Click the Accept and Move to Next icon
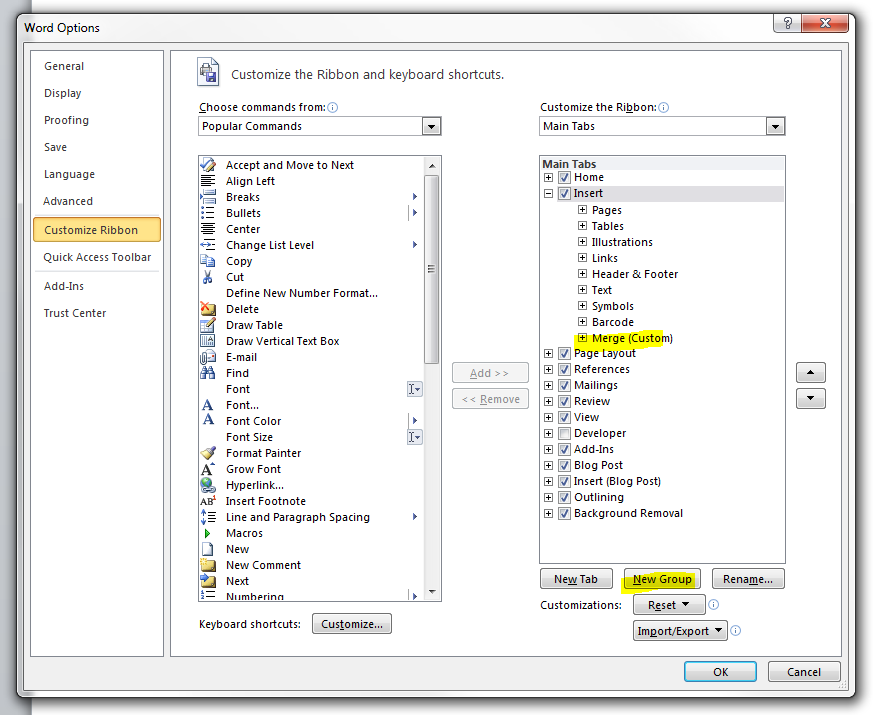This screenshot has width=885, height=715. tap(208, 165)
